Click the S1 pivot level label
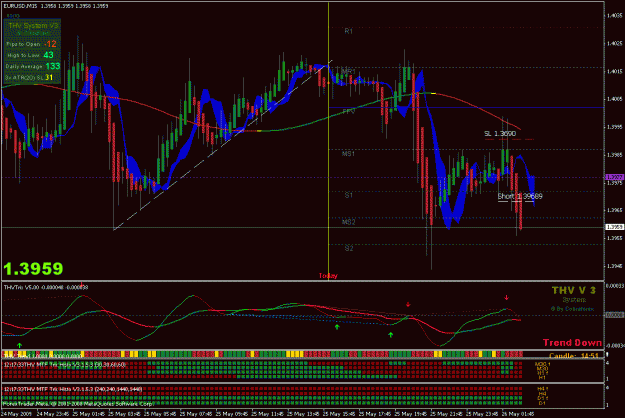The height and width of the screenshot is (418, 625). click(348, 195)
